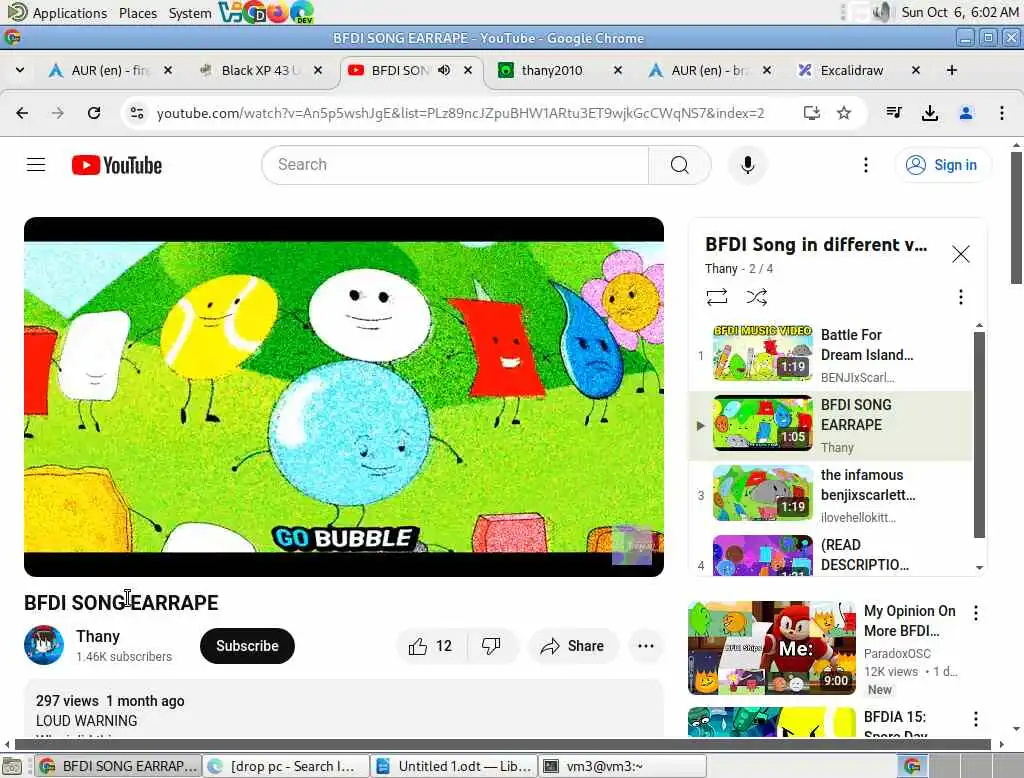Open the tab search dropdown arrow
Image resolution: width=1024 pixels, height=778 pixels.
point(20,70)
